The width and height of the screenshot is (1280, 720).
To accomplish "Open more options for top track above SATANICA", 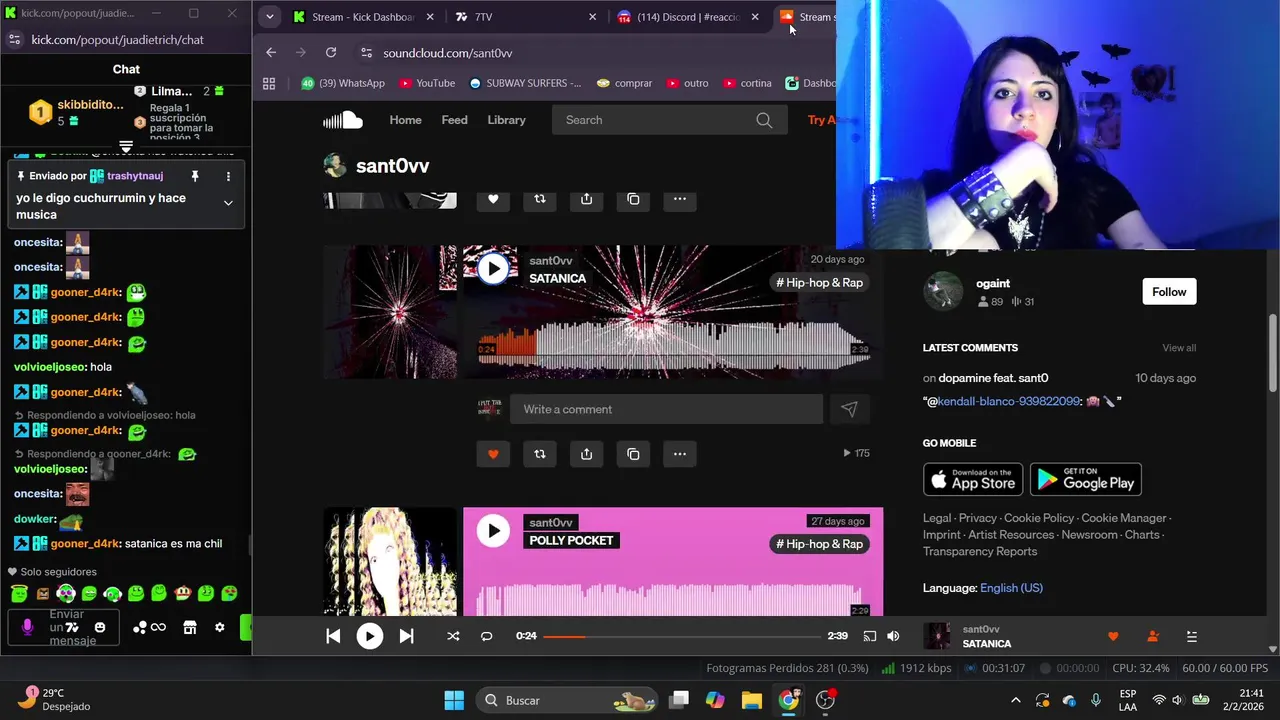I will 680,199.
